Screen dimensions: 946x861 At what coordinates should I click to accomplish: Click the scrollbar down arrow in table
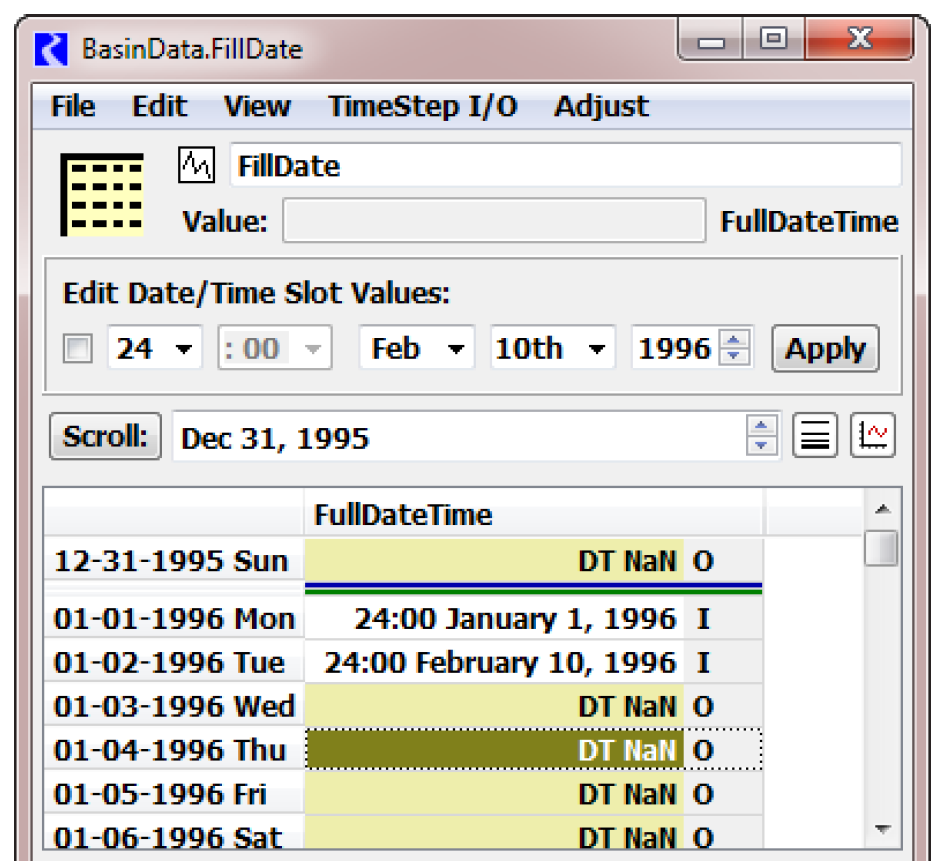click(882, 829)
